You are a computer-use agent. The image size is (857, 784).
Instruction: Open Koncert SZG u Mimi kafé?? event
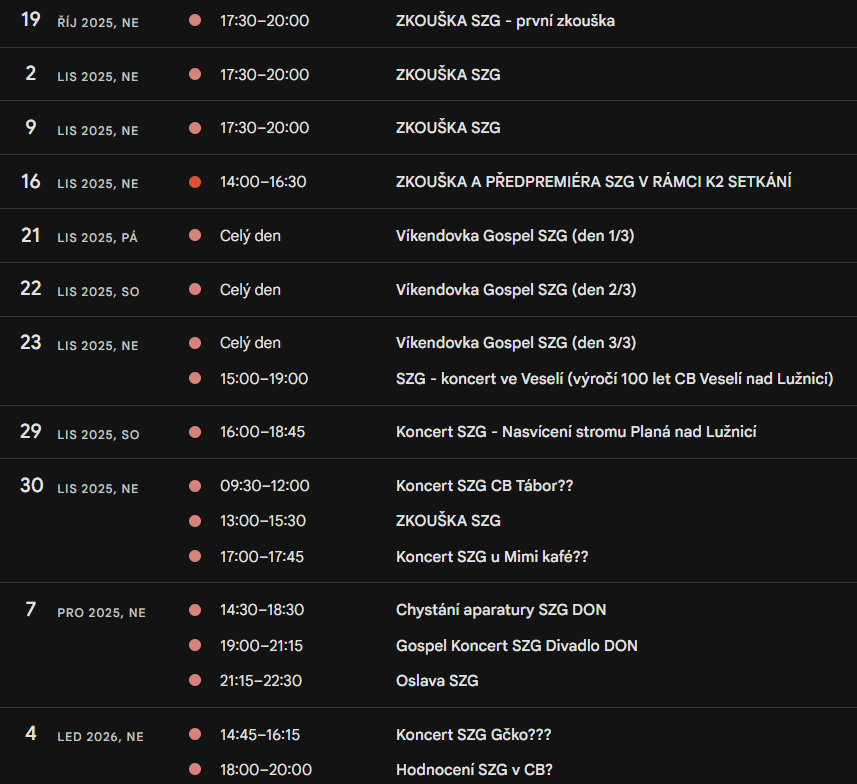click(x=492, y=557)
